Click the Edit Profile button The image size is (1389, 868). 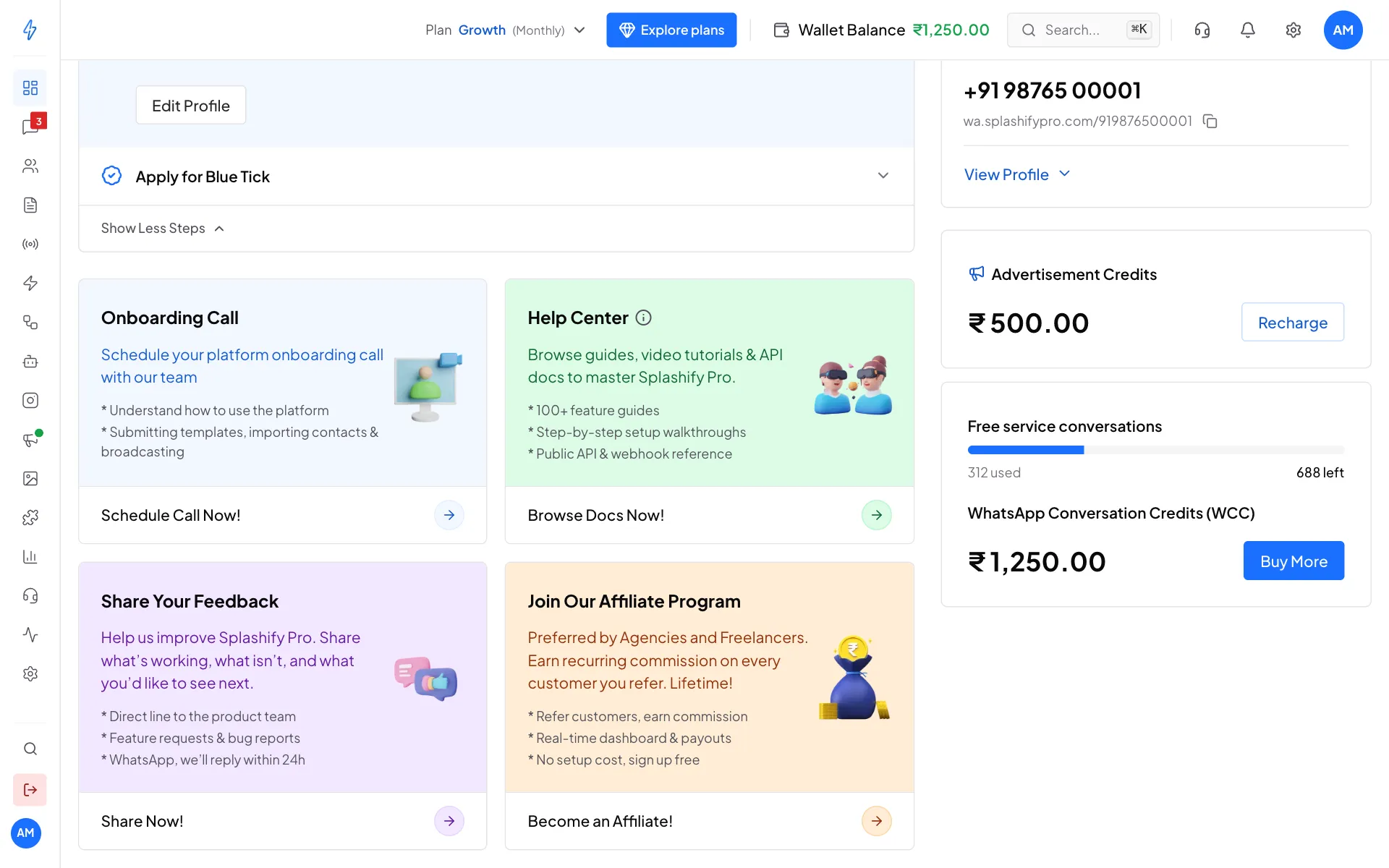[x=191, y=105]
